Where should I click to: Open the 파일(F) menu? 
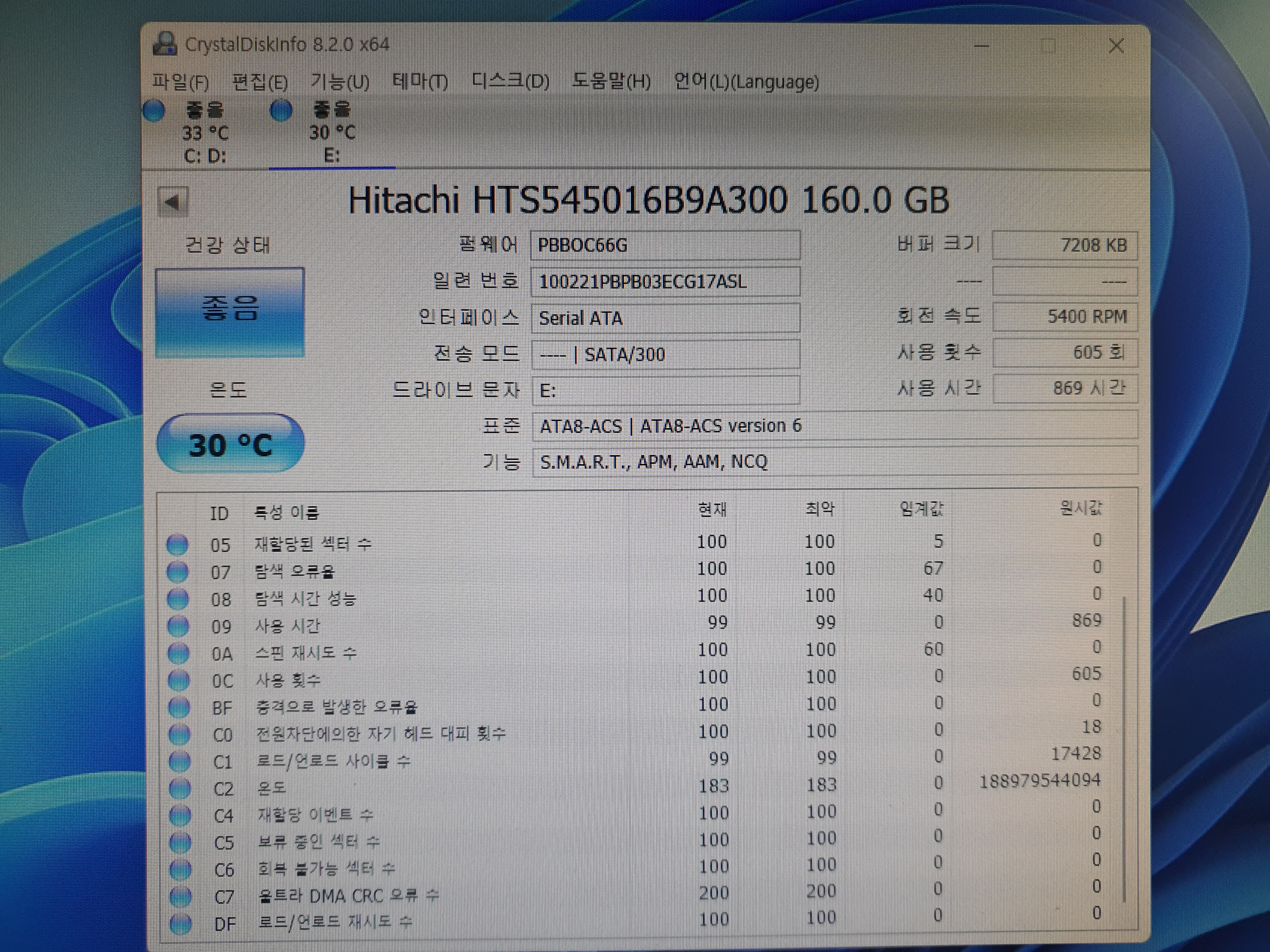(180, 82)
